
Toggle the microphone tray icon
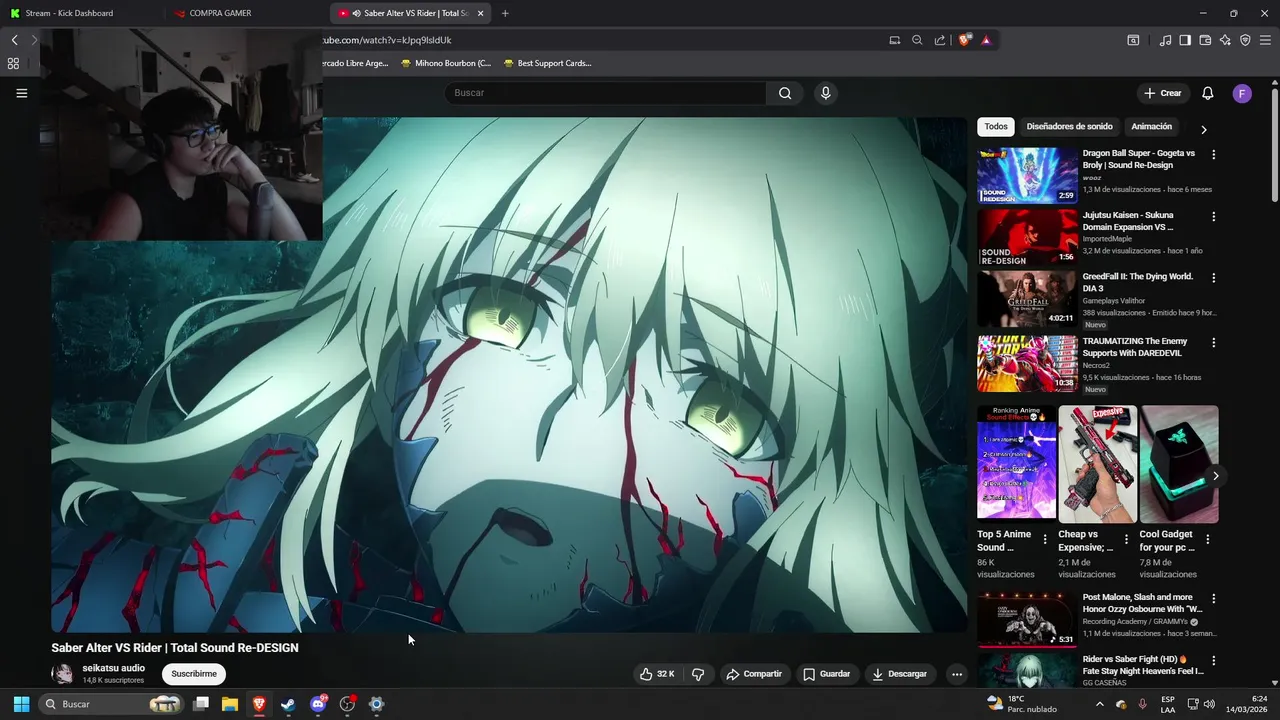coord(1143,704)
